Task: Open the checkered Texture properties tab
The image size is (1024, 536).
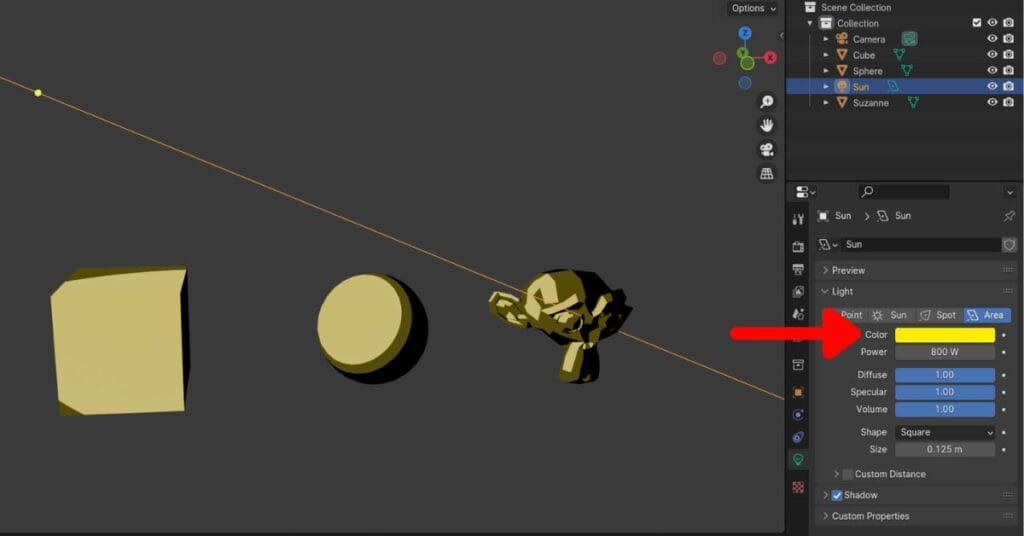Action: pos(798,487)
